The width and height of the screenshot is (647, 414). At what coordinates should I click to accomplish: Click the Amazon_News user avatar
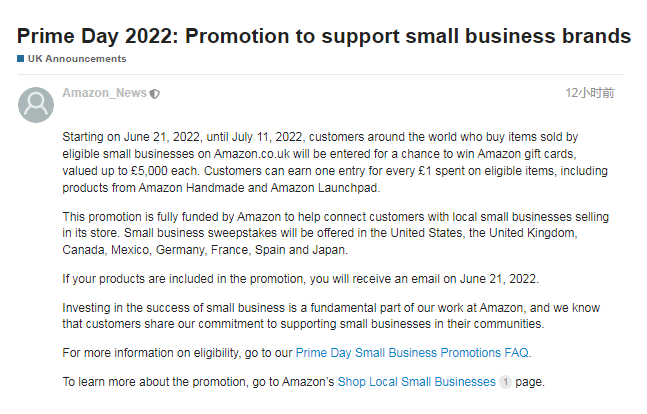click(37, 105)
